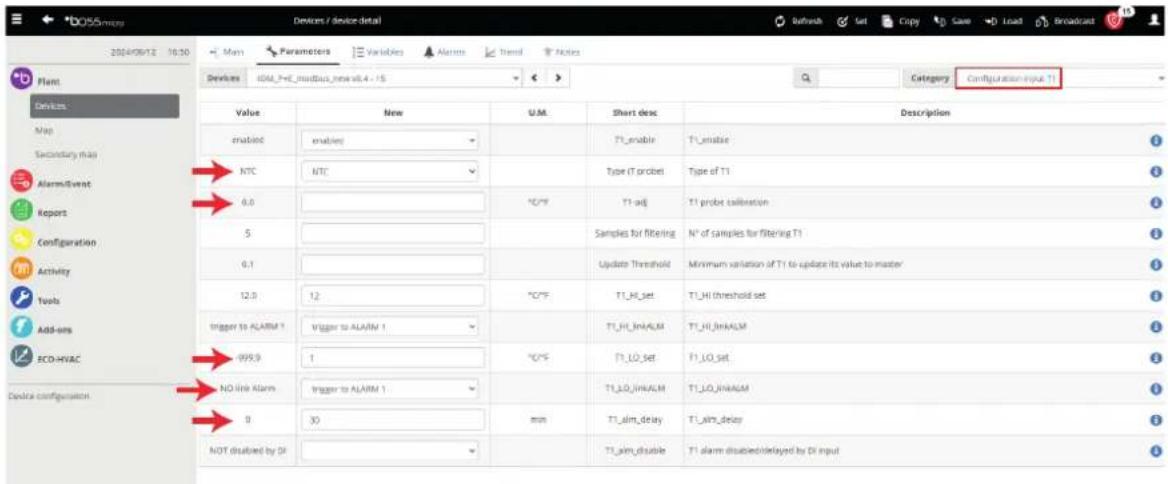This screenshot has width=1168, height=484.
Task: Click info icon for T1_alm_disable row
Action: [1157, 450]
